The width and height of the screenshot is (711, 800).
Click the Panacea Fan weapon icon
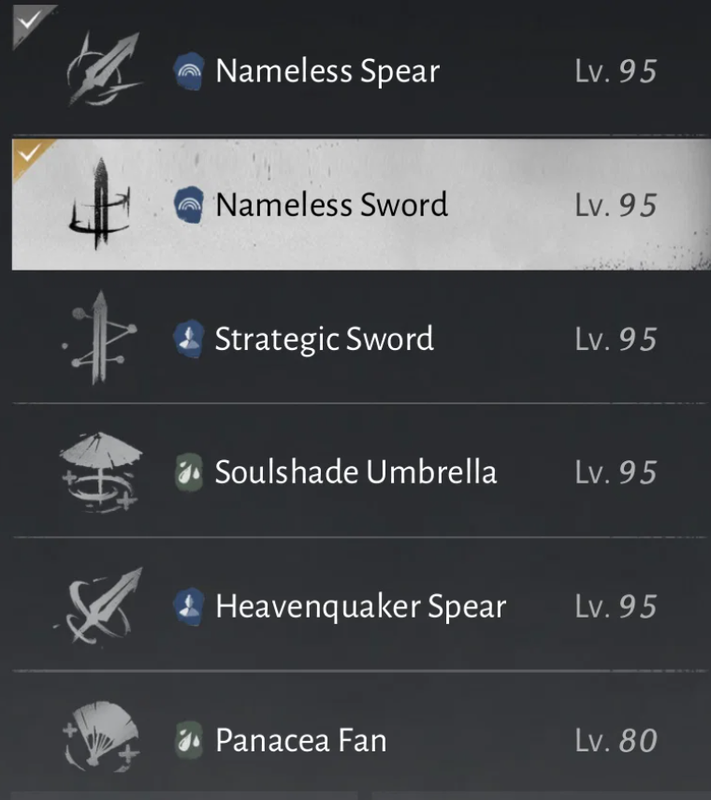pos(101,736)
